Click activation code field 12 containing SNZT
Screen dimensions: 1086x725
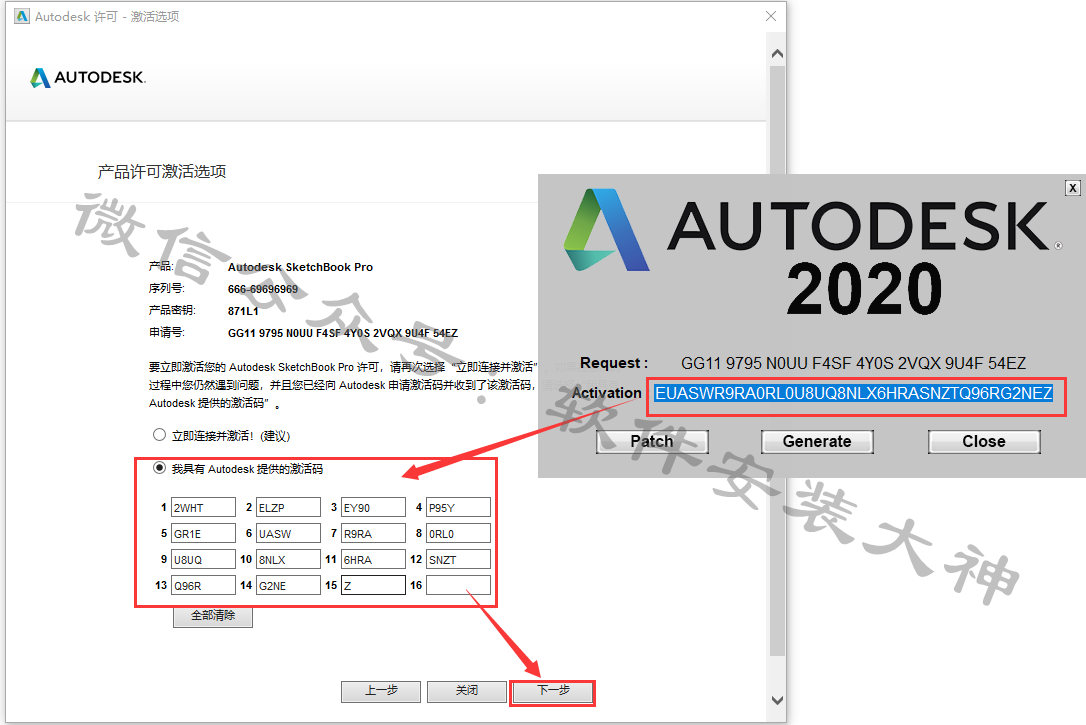(459, 559)
